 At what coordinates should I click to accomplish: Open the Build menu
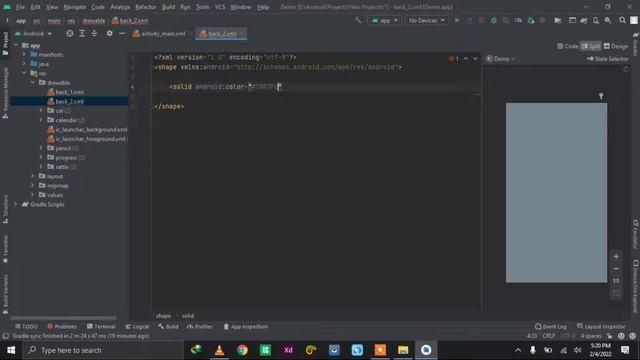point(168,7)
